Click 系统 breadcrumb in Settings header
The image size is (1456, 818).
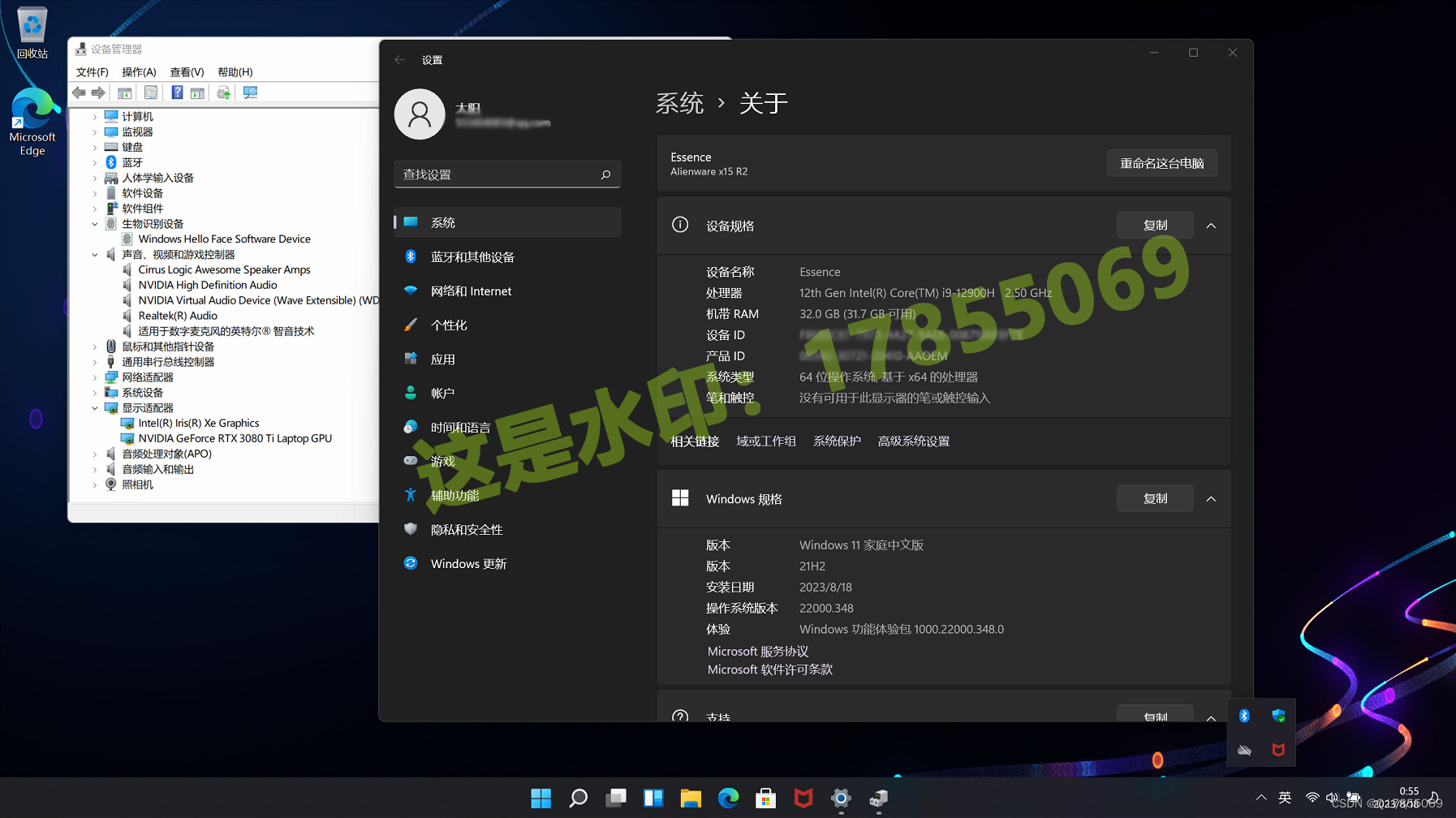tap(680, 103)
